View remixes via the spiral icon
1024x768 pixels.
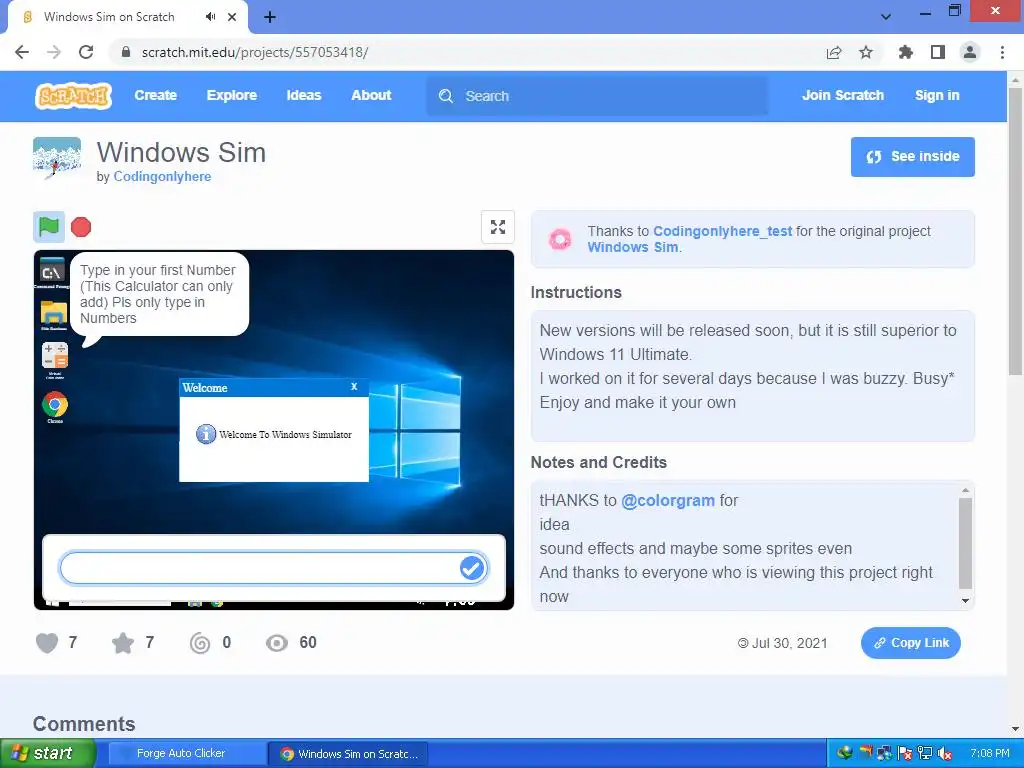click(x=200, y=643)
